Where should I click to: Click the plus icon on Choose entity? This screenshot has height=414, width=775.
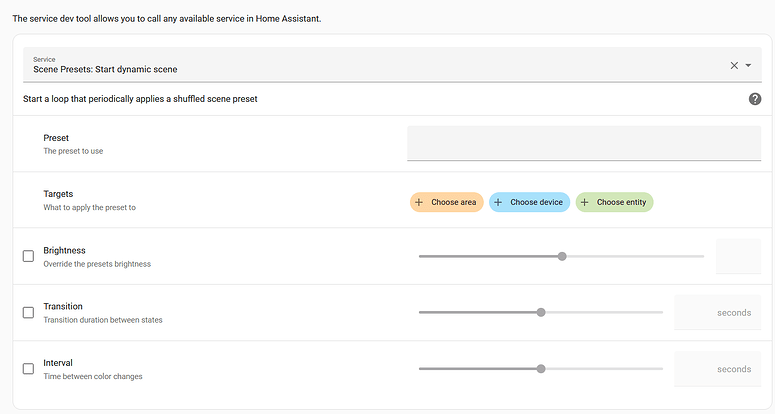[584, 202]
